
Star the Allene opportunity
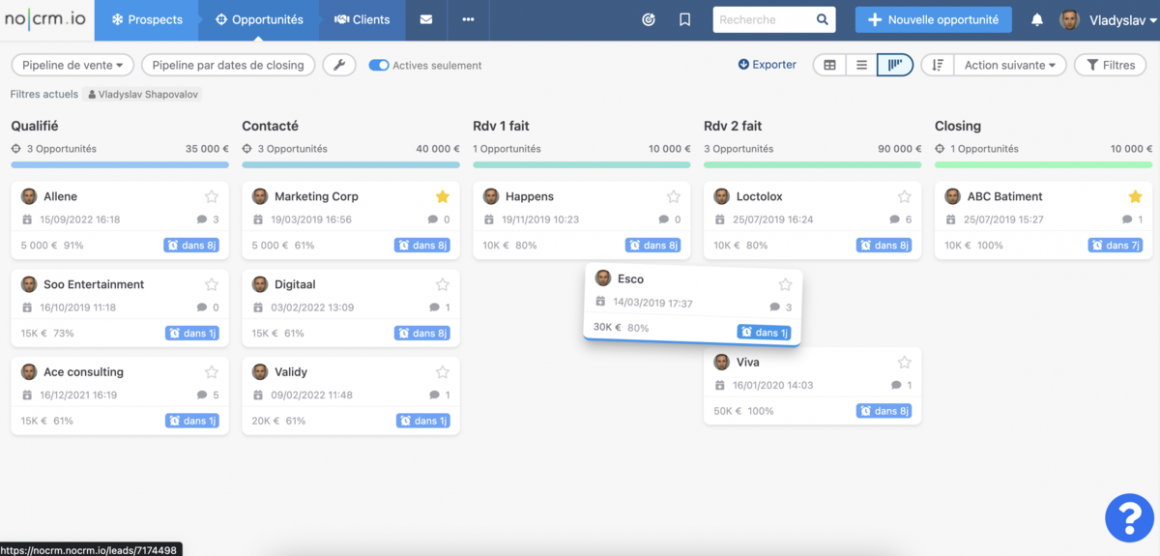point(211,197)
